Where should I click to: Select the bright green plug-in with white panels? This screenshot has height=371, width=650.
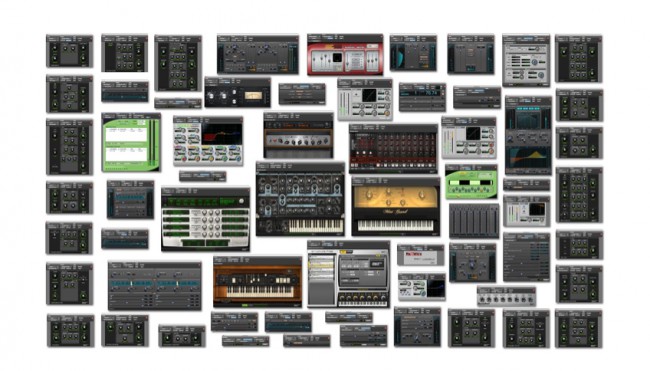[x=131, y=142]
